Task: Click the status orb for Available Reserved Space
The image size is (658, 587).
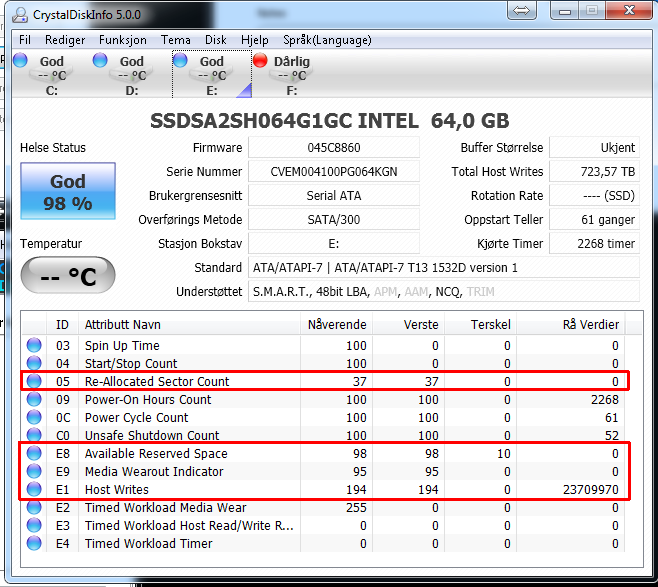Action: pyautogui.click(x=34, y=453)
